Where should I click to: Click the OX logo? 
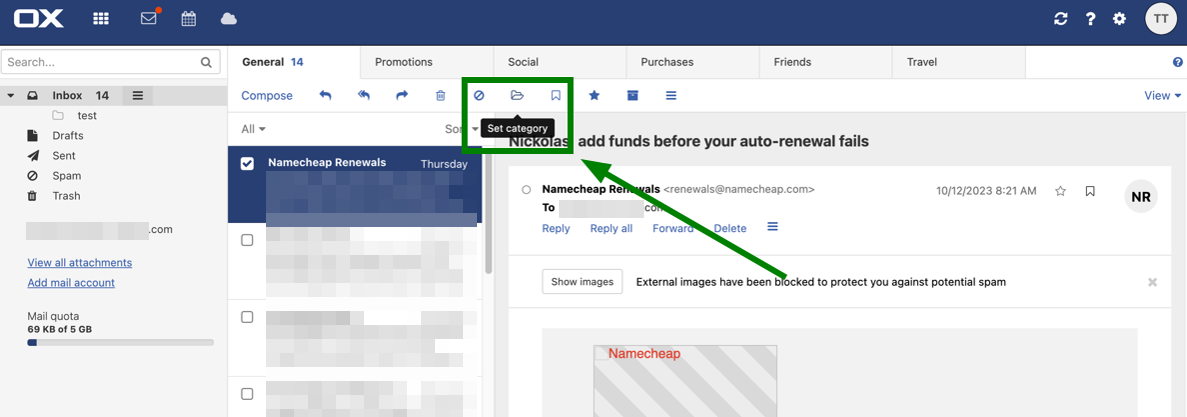(x=39, y=19)
